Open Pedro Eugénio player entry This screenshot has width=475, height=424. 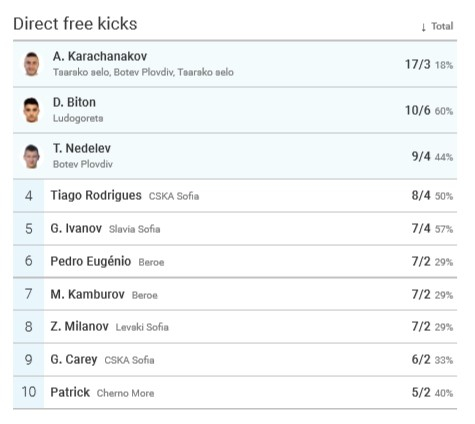[91, 261]
